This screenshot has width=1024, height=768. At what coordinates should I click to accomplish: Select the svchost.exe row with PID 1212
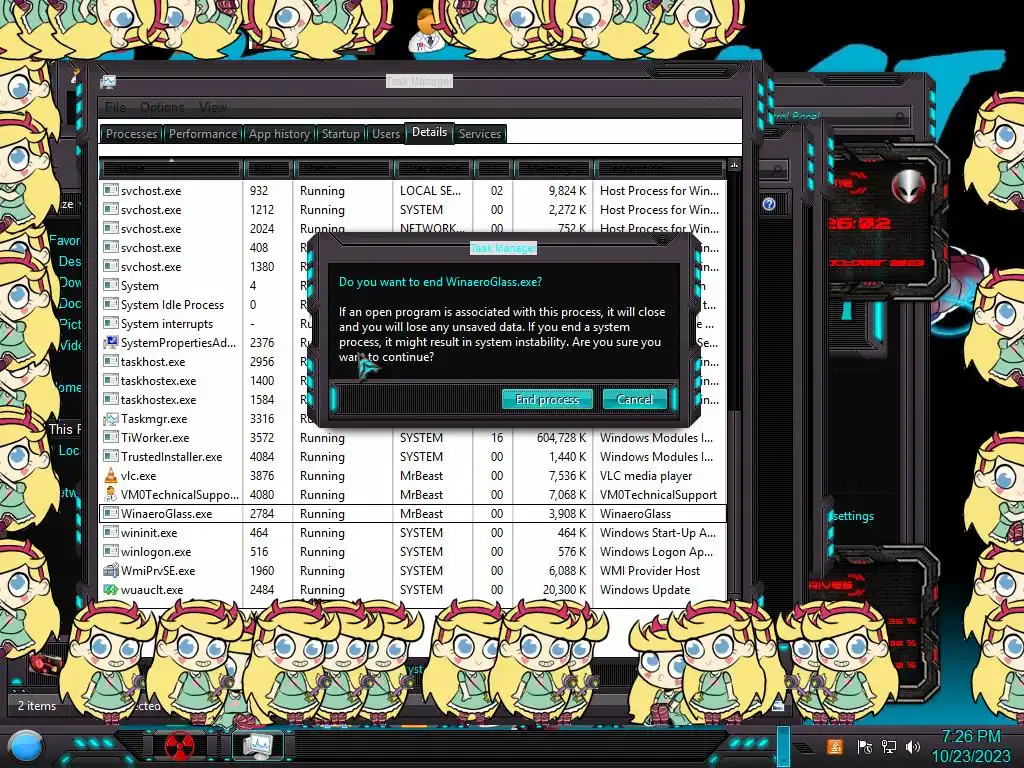(x=412, y=210)
